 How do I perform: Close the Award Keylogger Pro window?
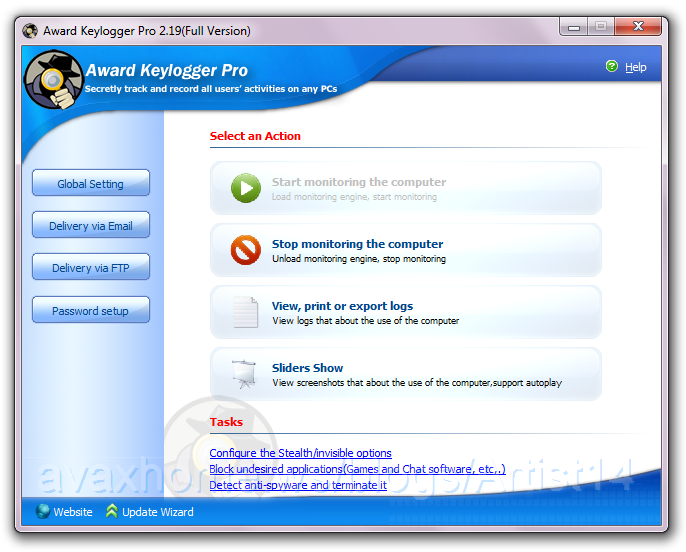(x=638, y=26)
